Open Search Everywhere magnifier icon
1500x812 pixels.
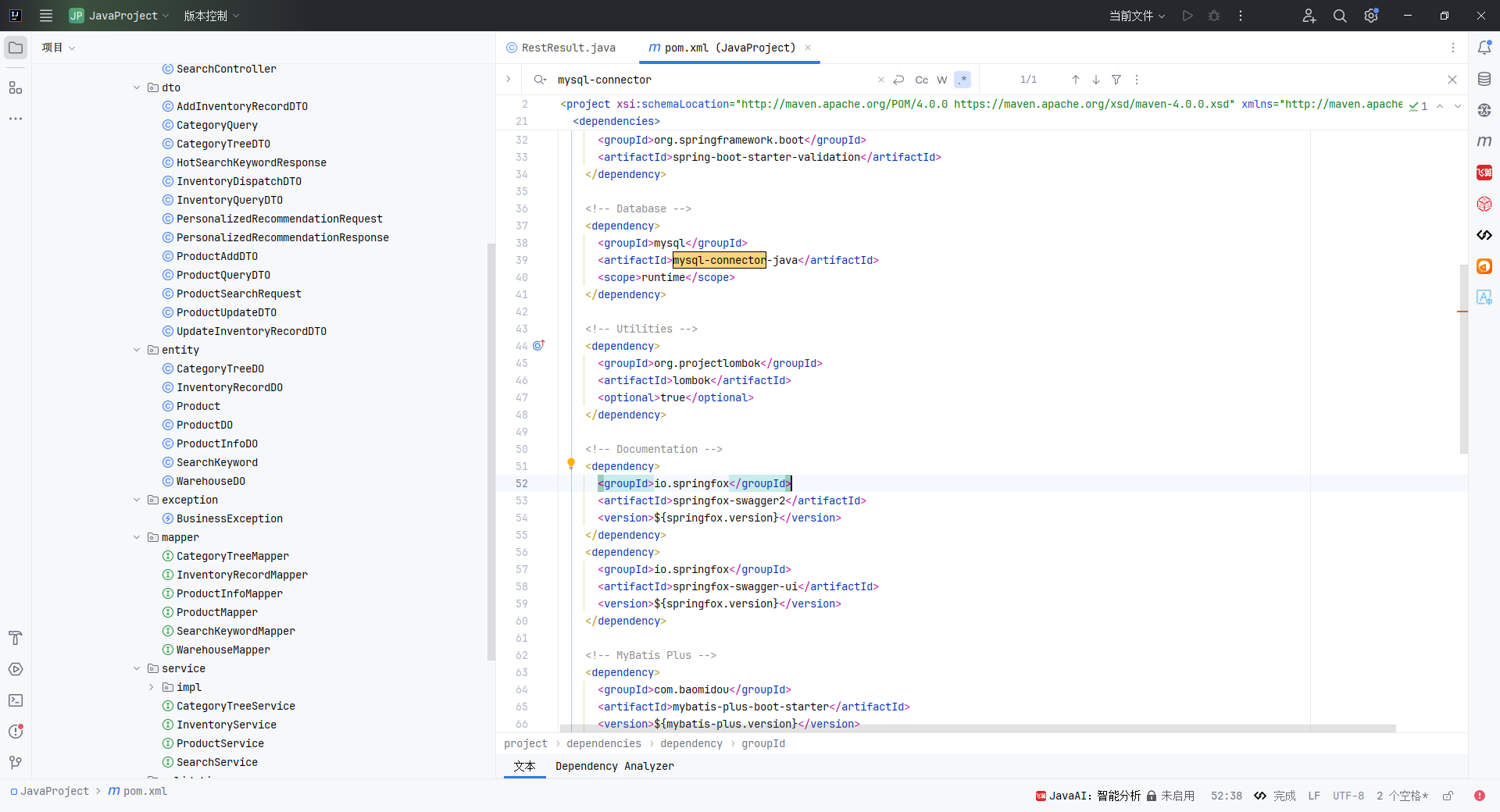[1340, 16]
